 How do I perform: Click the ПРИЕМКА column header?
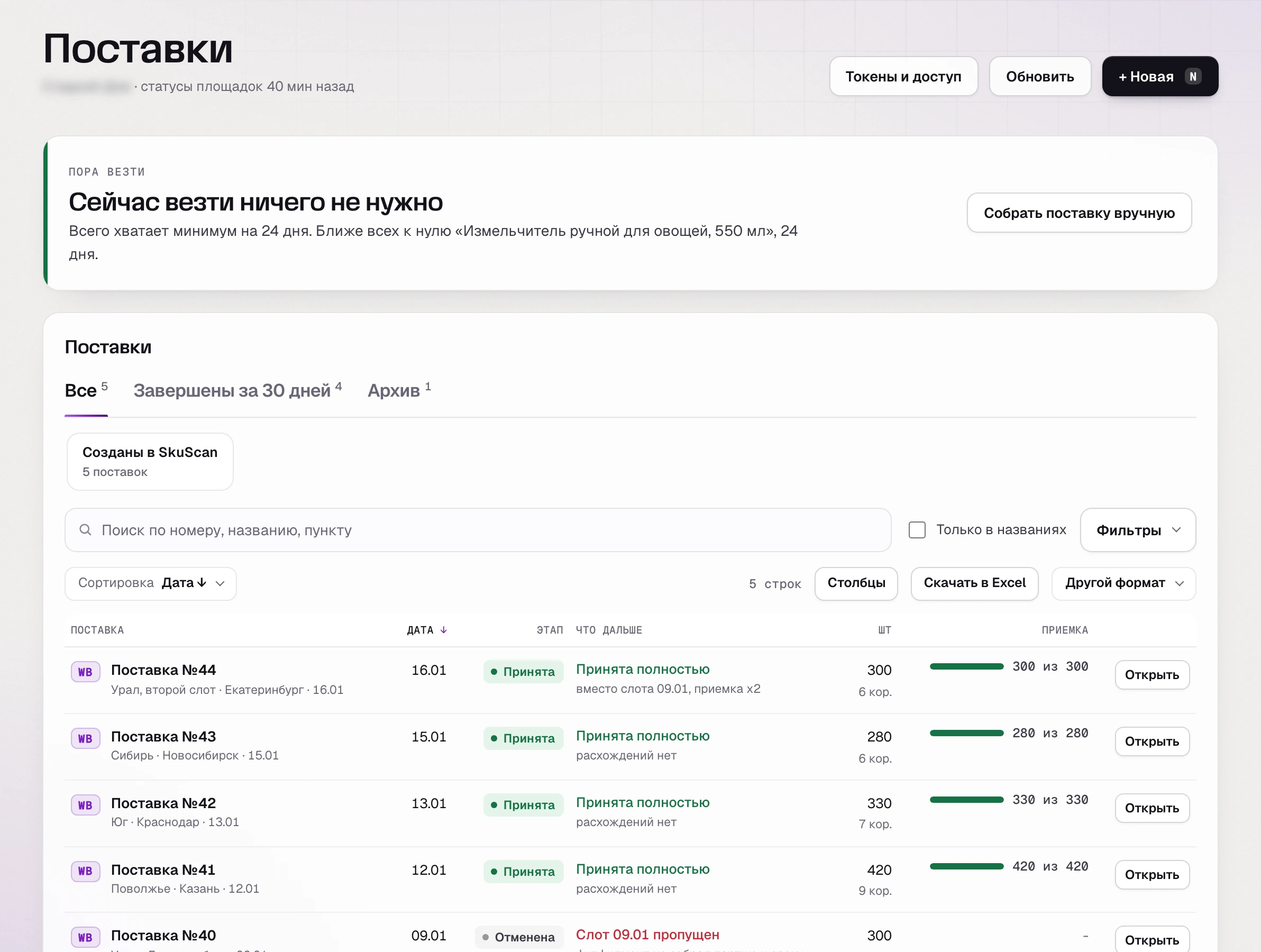[1064, 630]
